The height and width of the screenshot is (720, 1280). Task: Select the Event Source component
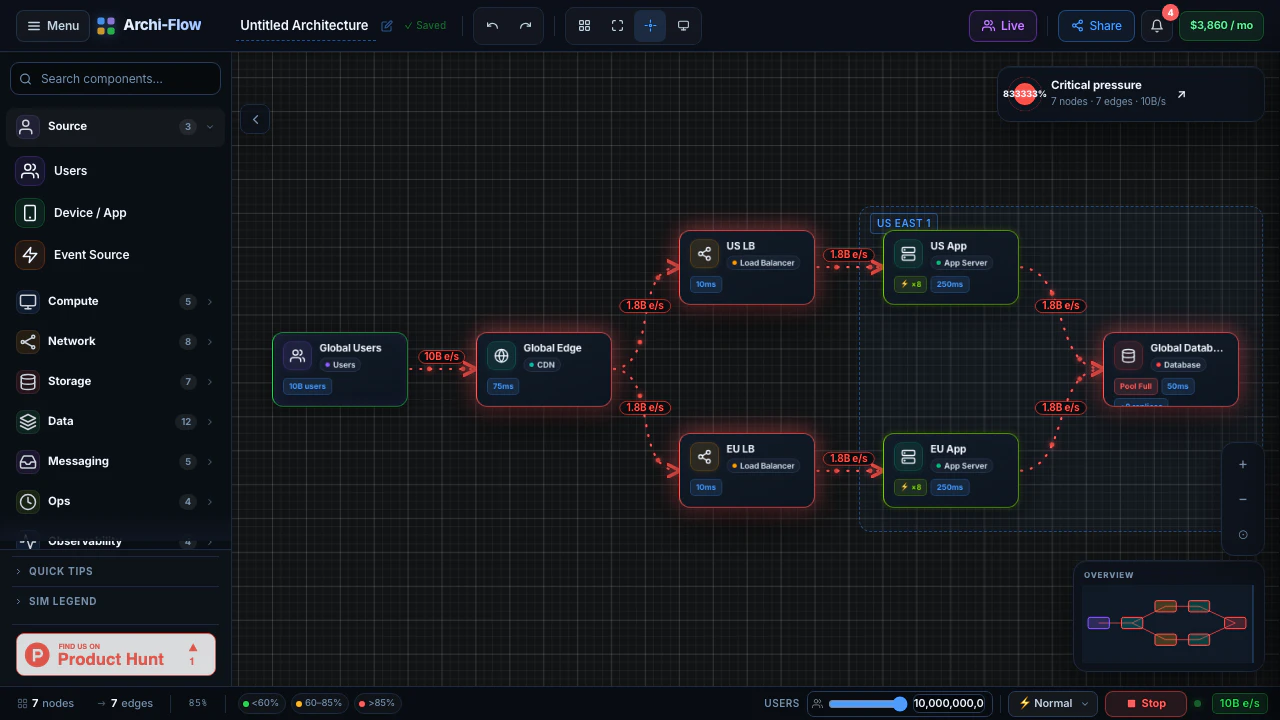[x=115, y=255]
